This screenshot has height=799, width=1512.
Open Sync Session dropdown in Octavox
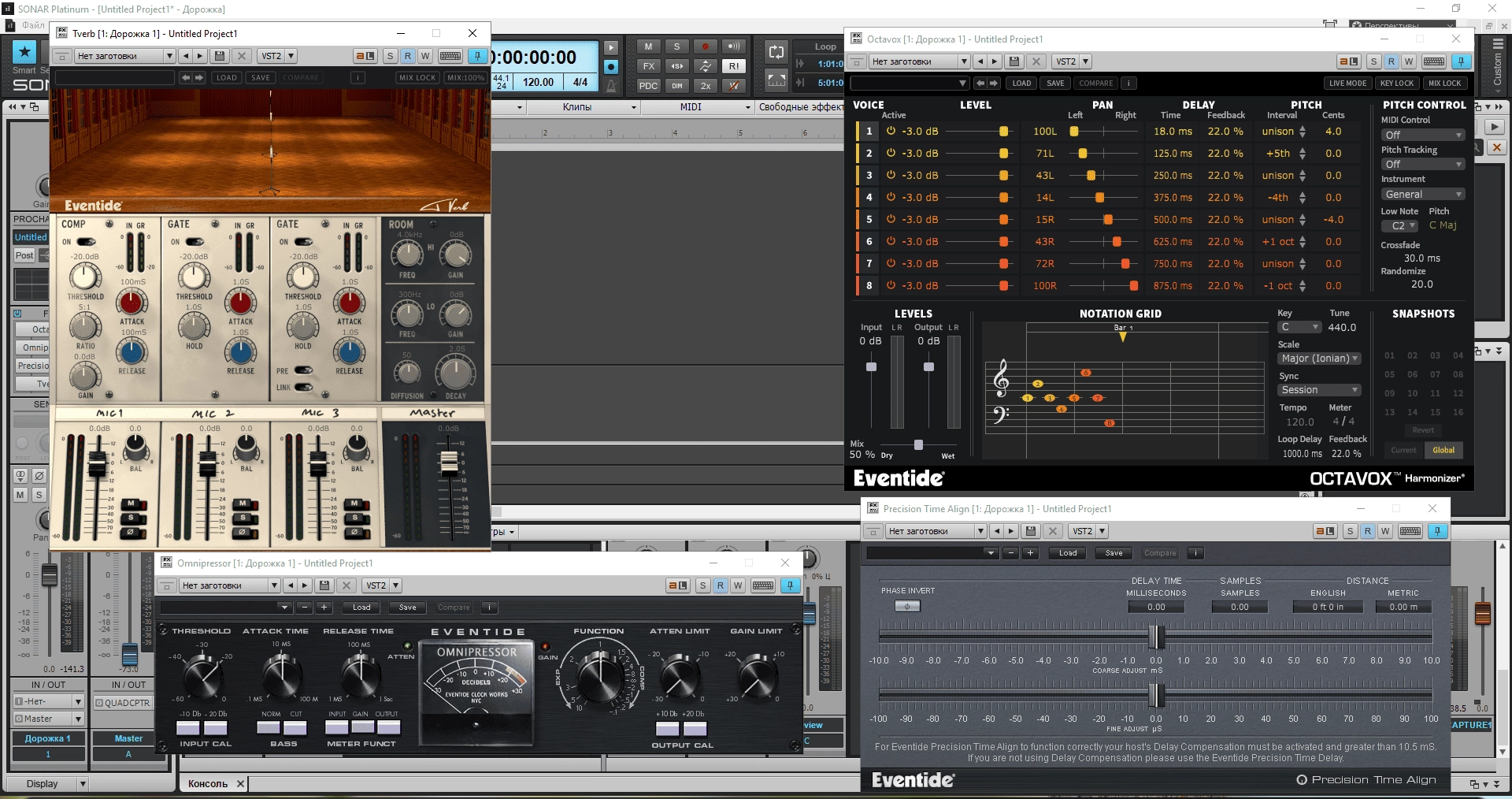click(1319, 390)
